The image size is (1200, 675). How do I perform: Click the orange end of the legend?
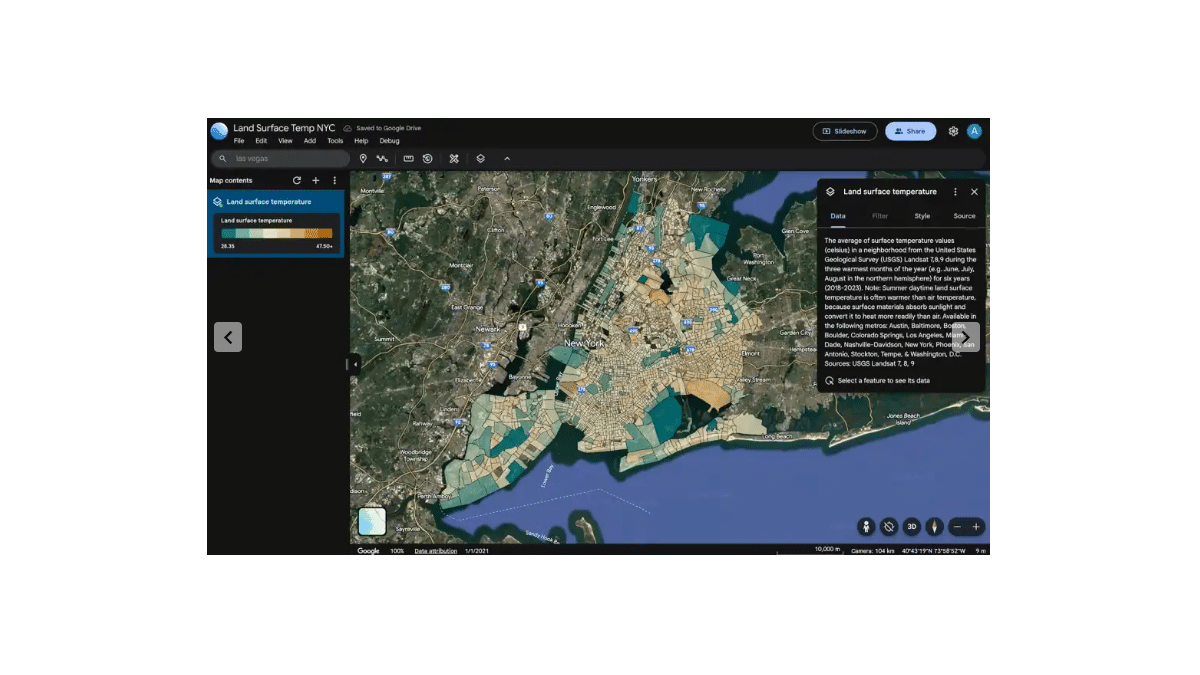[x=325, y=233]
